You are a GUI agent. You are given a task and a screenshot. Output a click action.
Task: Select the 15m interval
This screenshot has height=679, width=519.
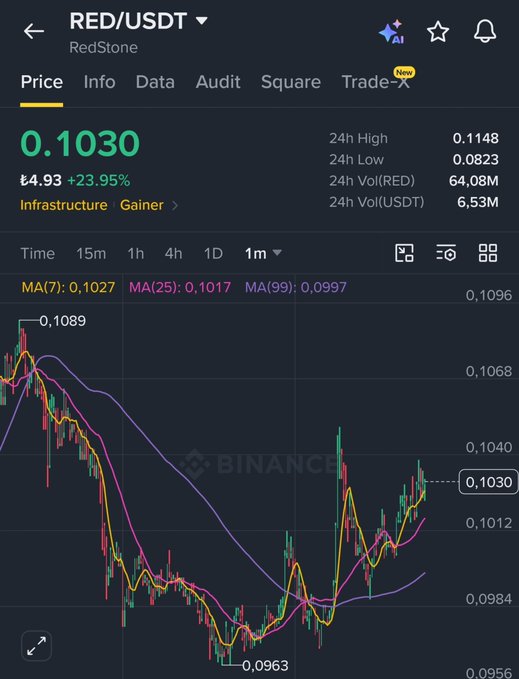(x=91, y=253)
